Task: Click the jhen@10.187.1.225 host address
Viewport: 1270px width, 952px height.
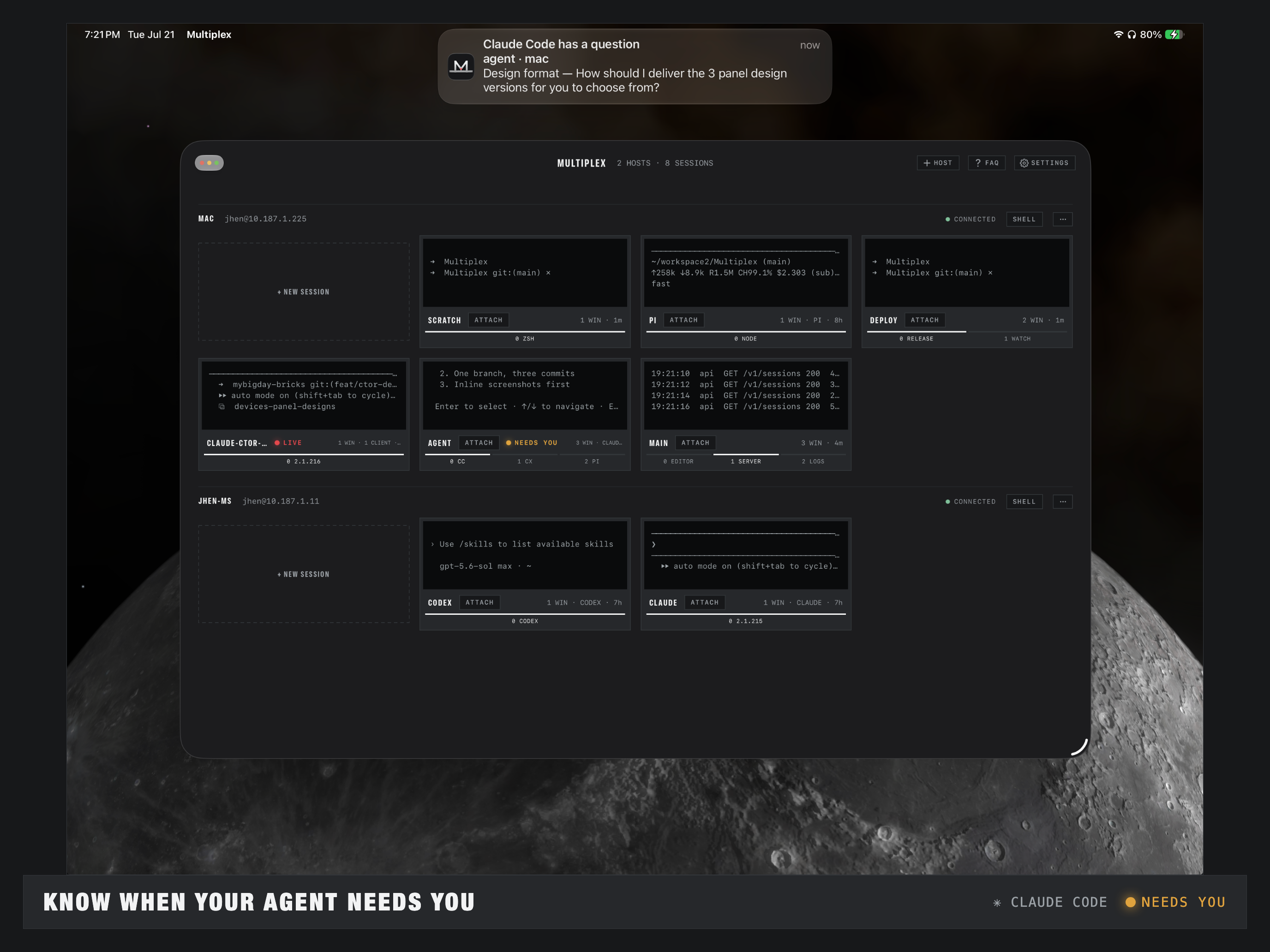Action: click(x=265, y=219)
